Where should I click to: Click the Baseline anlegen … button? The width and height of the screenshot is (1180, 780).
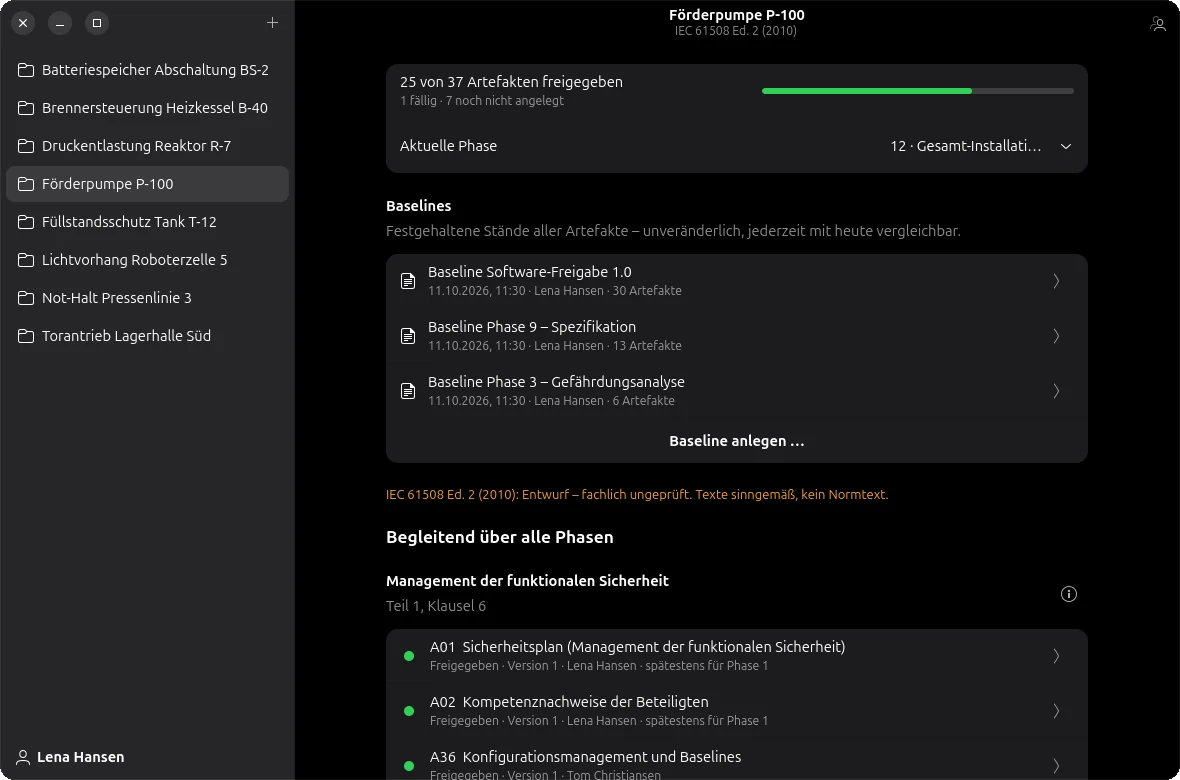(737, 441)
